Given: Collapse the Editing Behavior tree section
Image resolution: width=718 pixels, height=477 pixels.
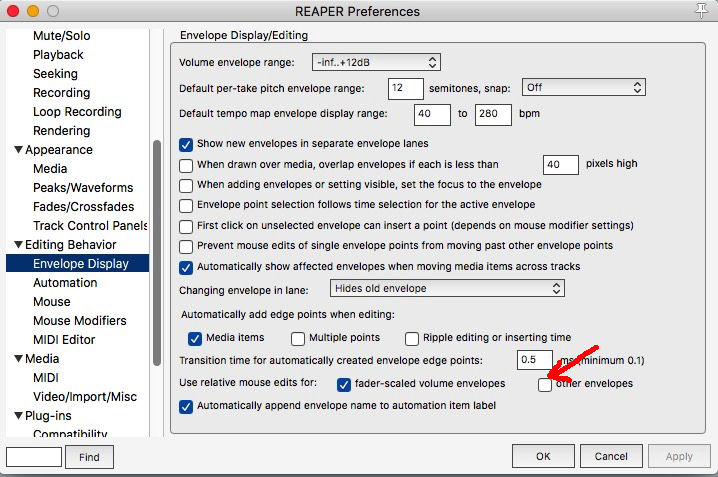Looking at the screenshot, I should coord(18,244).
